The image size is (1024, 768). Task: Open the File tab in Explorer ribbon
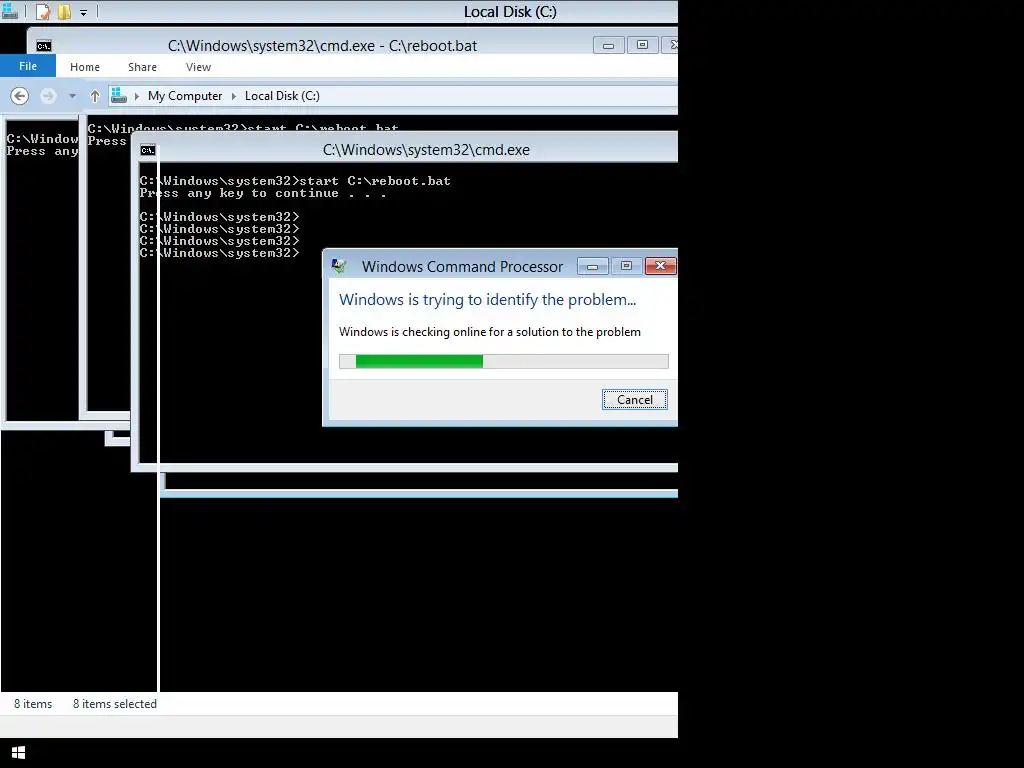coord(27,66)
